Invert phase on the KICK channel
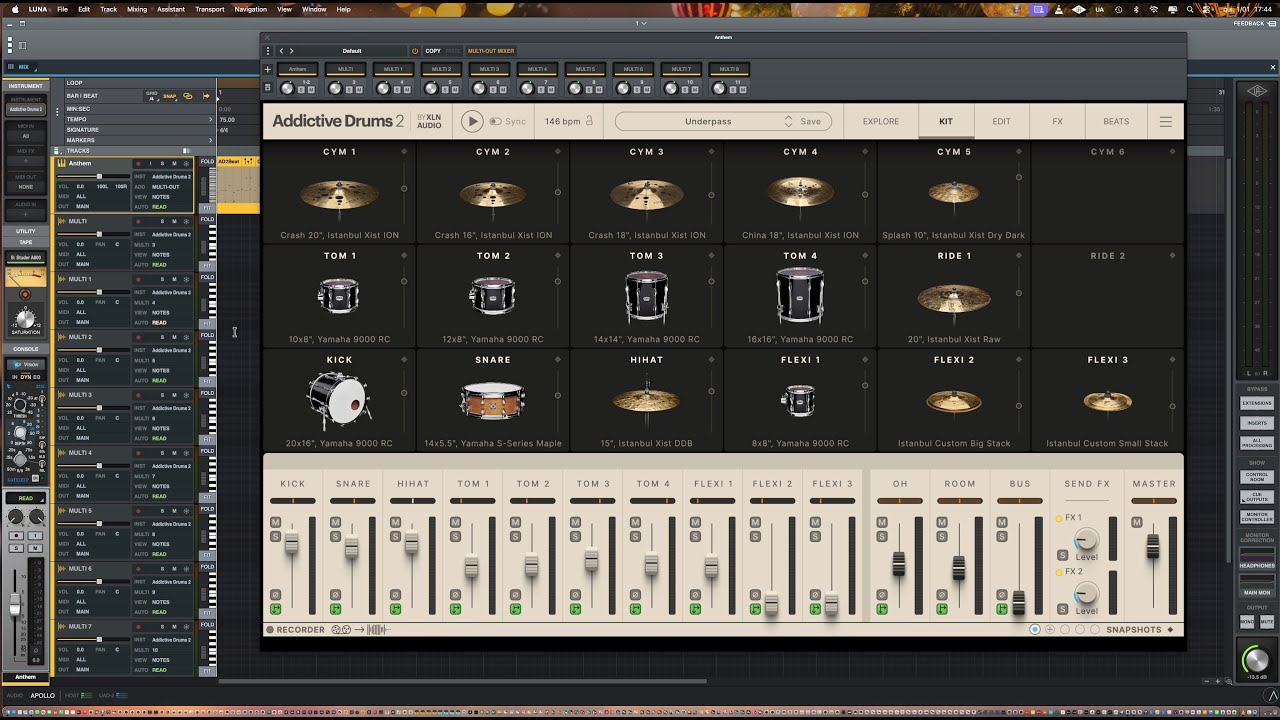 (x=275, y=595)
